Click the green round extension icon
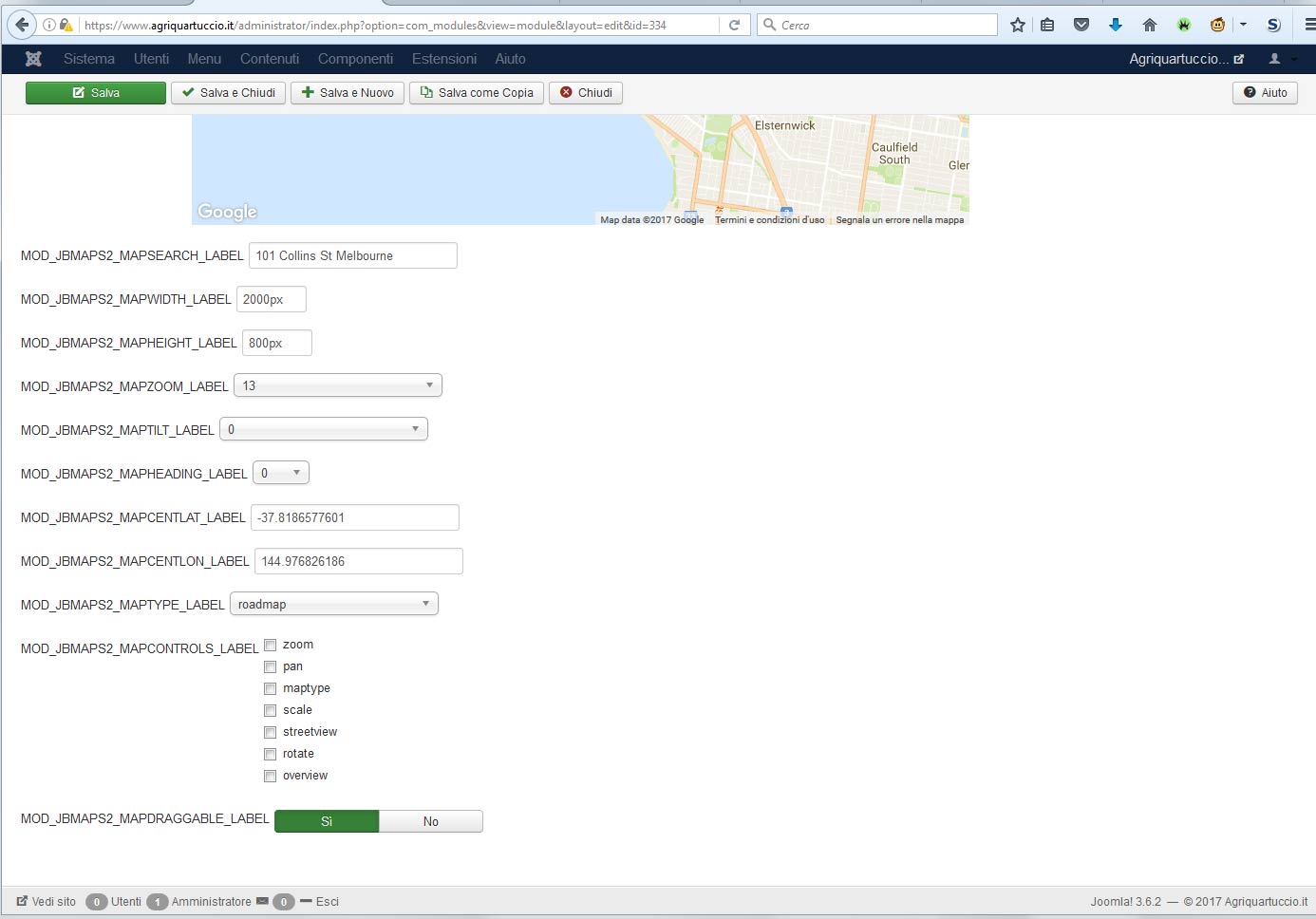The image size is (1316, 919). point(1184,25)
